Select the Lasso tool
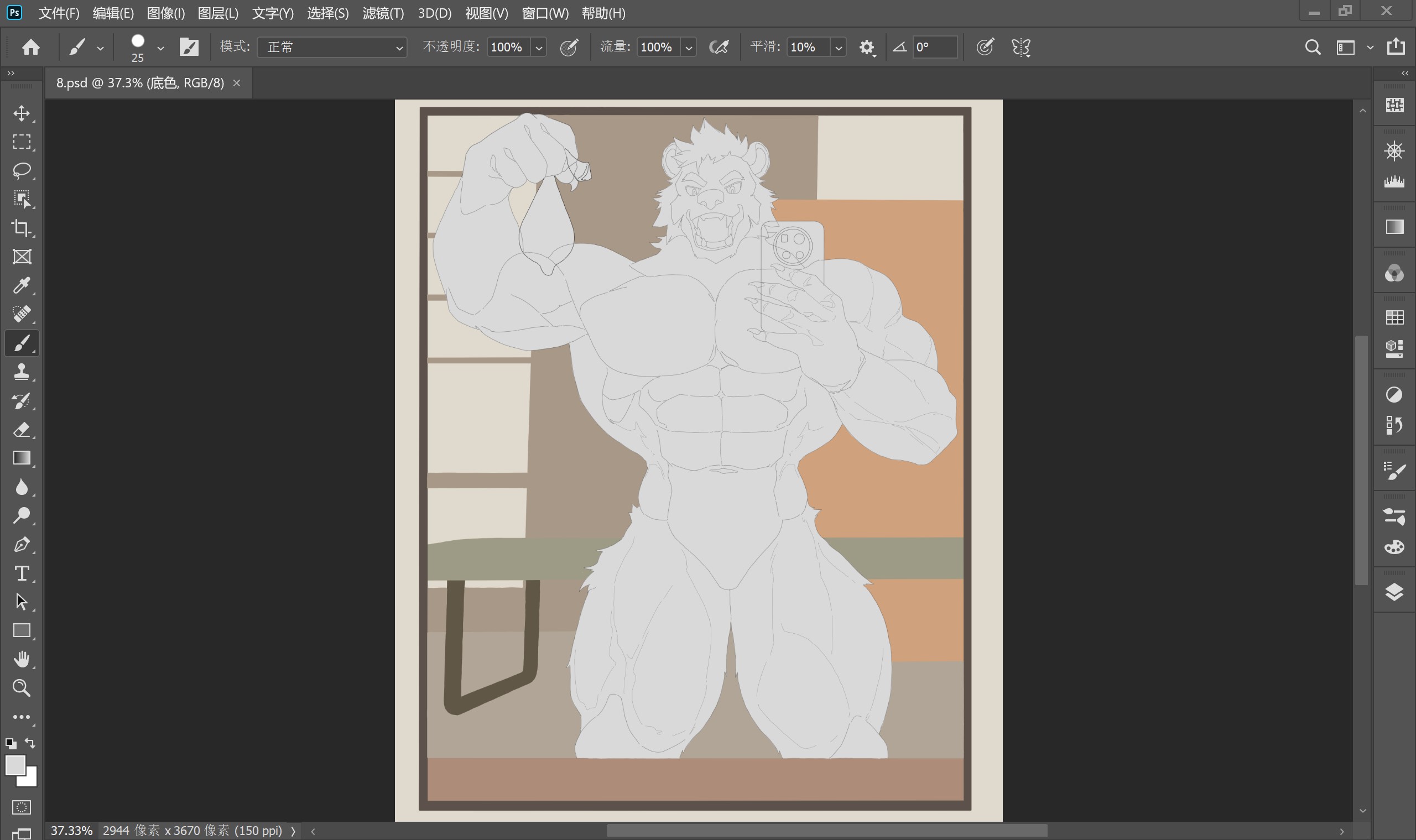 coord(22,170)
